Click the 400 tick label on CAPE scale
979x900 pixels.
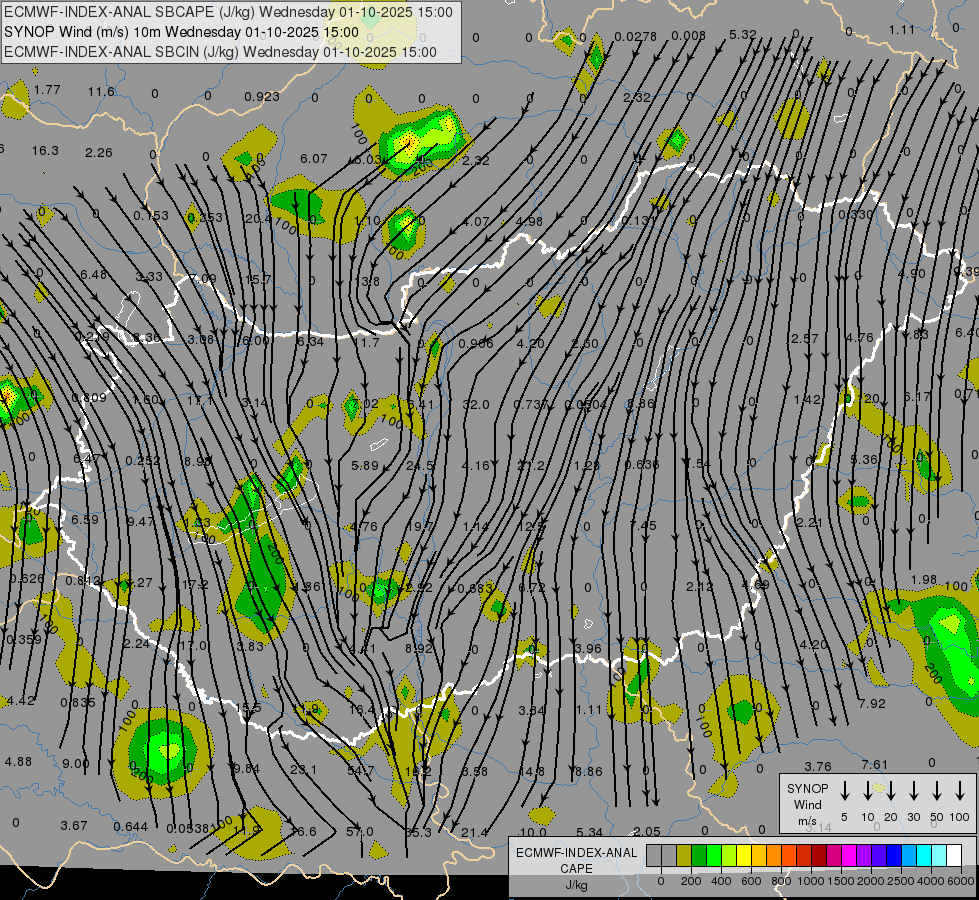click(x=721, y=881)
